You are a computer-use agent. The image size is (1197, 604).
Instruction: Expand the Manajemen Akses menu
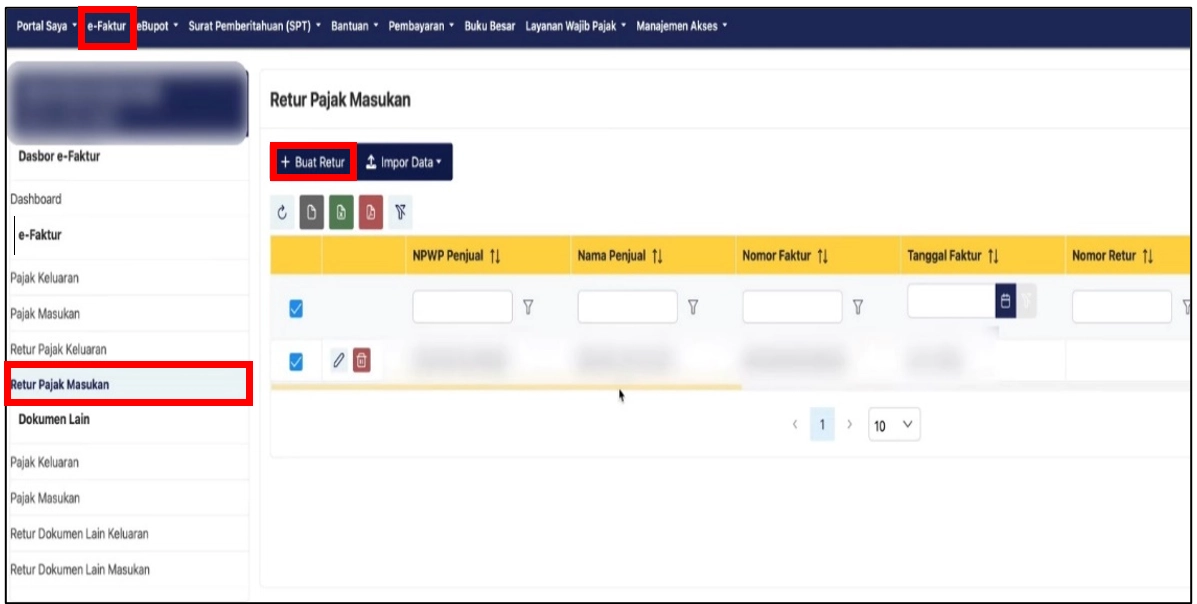pyautogui.click(x=682, y=26)
